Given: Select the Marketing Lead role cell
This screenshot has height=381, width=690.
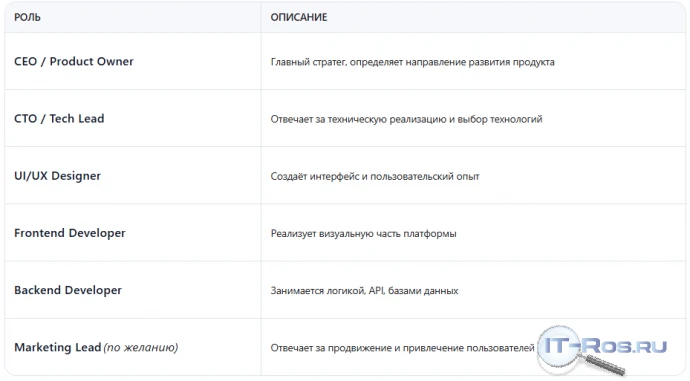Looking at the screenshot, I should 133,347.
